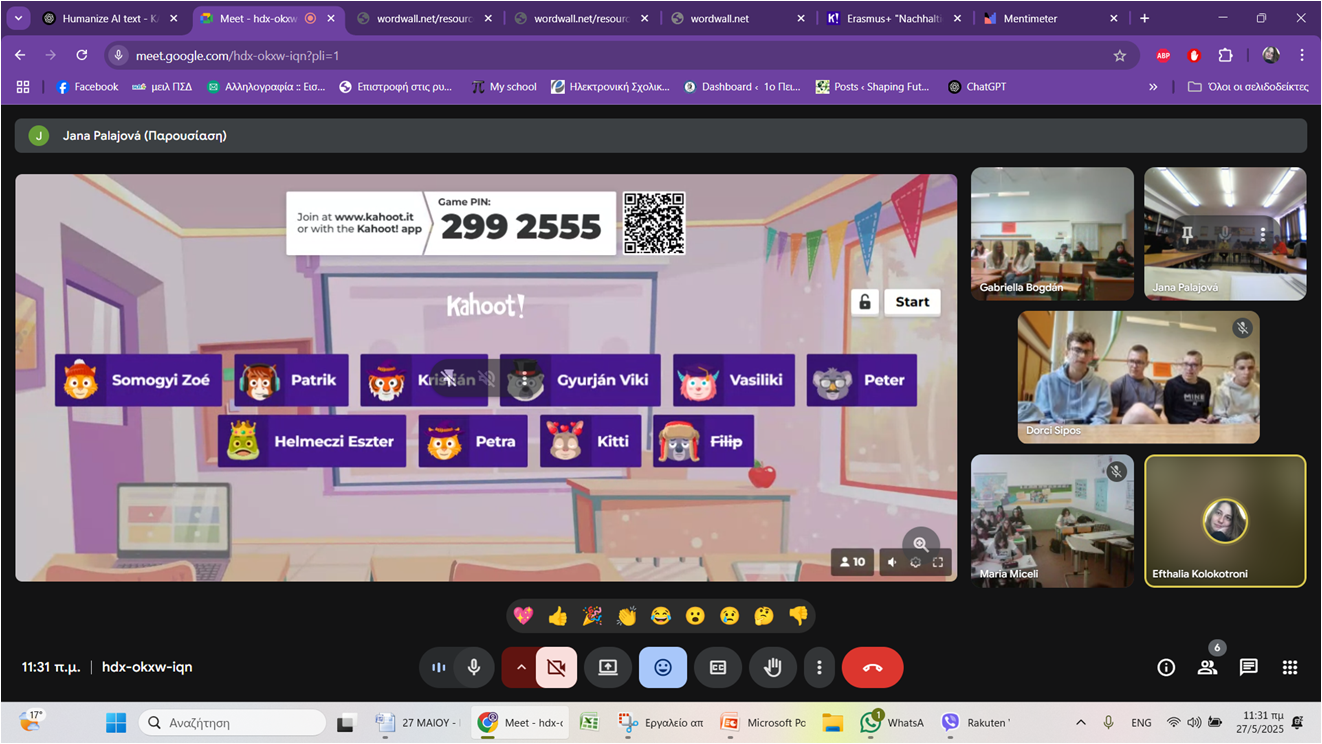
Task: Start presenting your screen
Action: pyautogui.click(x=608, y=667)
